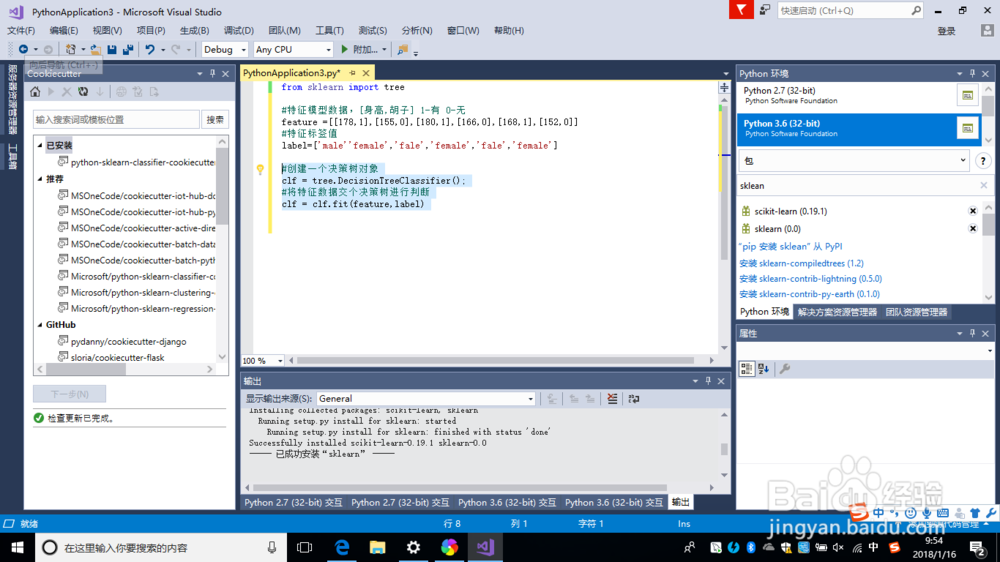Pin the Cookiecutter panel

pyautogui.click(x=212, y=73)
